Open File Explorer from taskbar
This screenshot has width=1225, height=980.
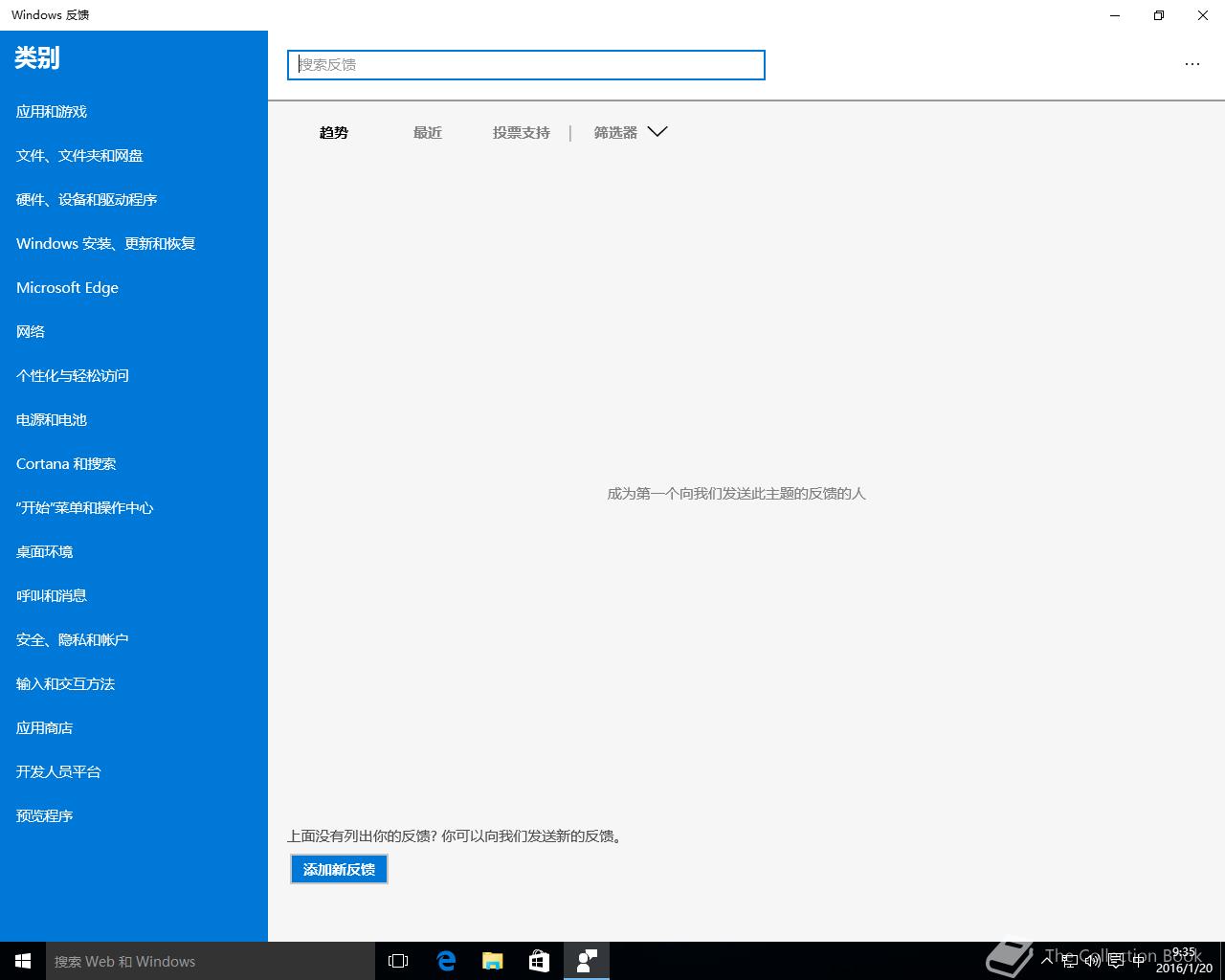click(x=492, y=961)
